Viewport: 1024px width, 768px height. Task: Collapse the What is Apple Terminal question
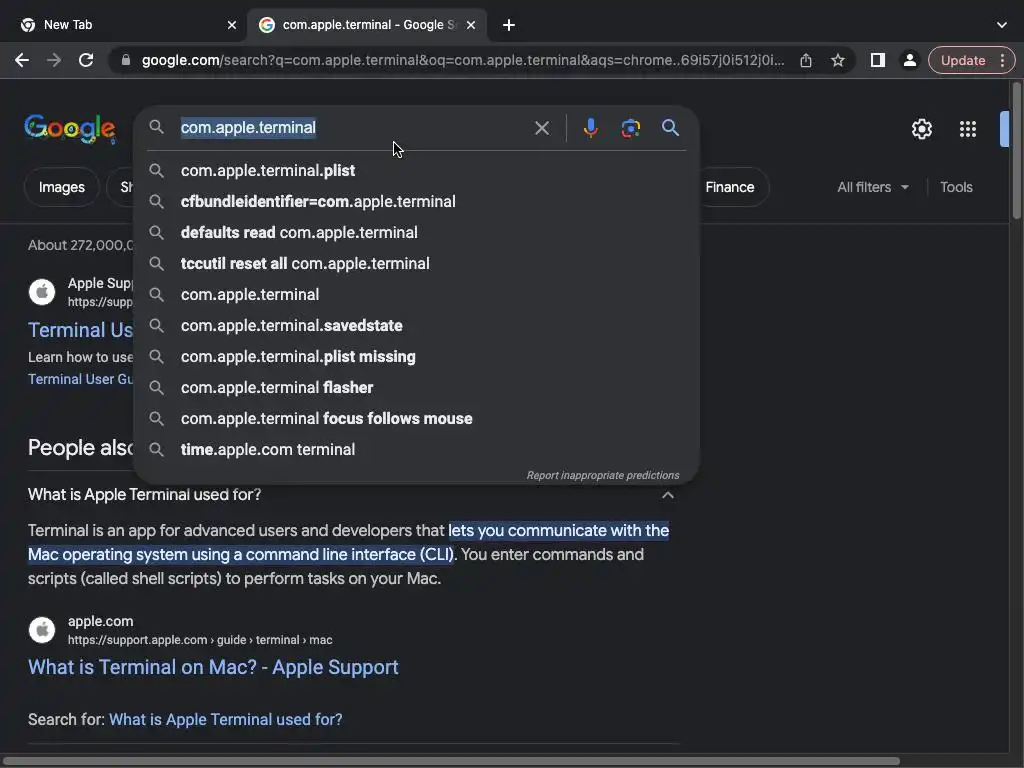coord(667,495)
